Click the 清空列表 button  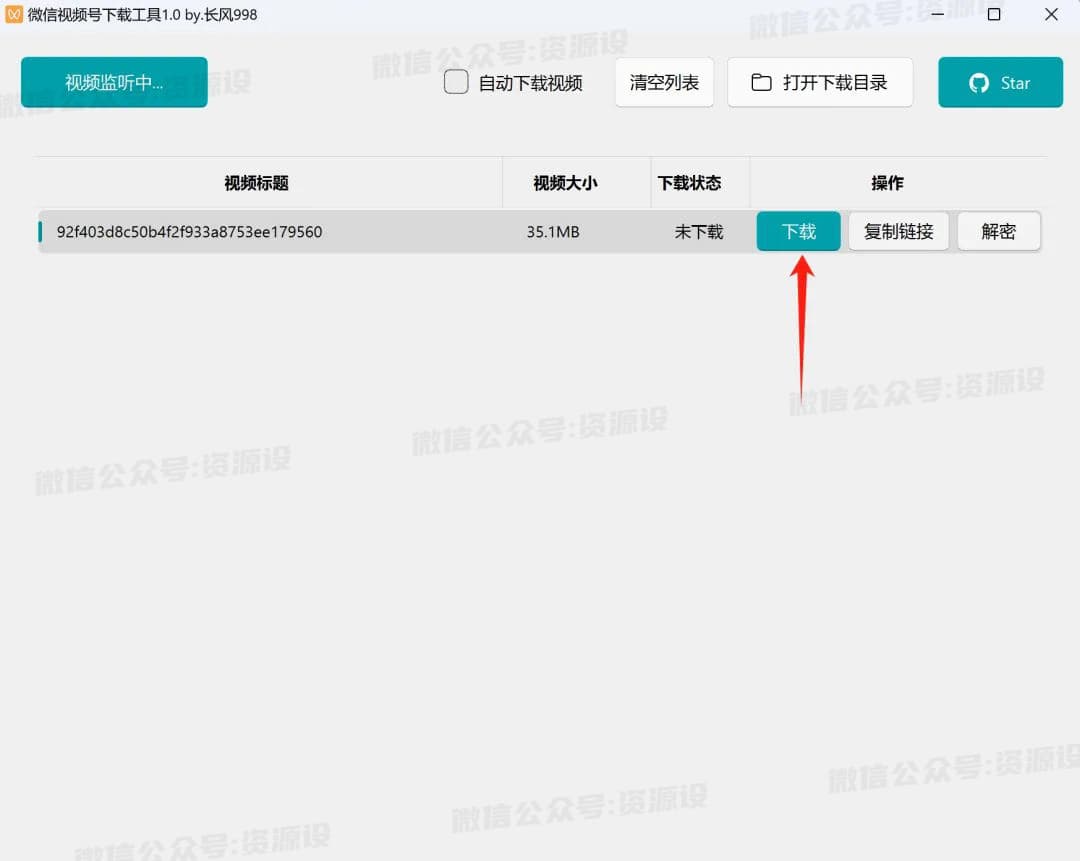pyautogui.click(x=664, y=82)
